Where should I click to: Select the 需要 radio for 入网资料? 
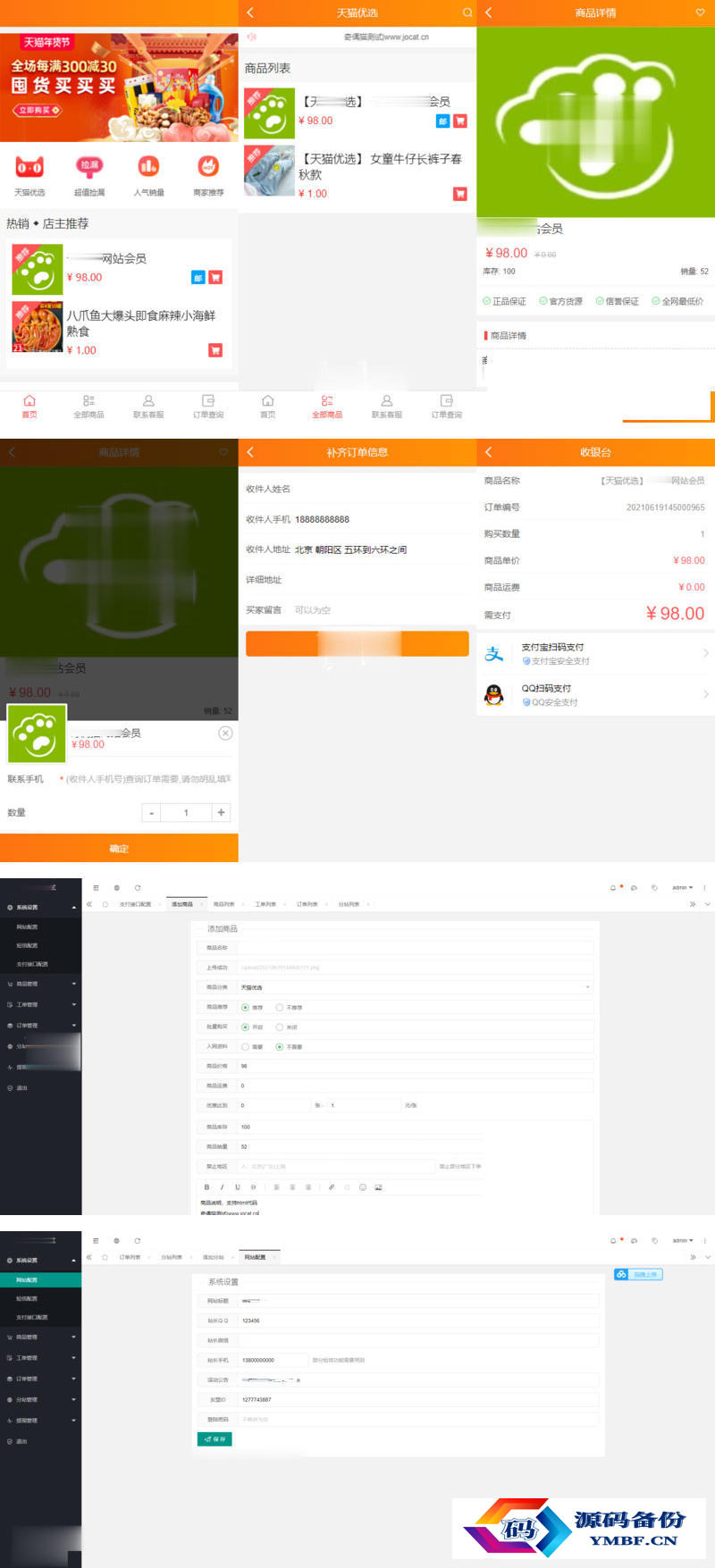click(x=246, y=1046)
